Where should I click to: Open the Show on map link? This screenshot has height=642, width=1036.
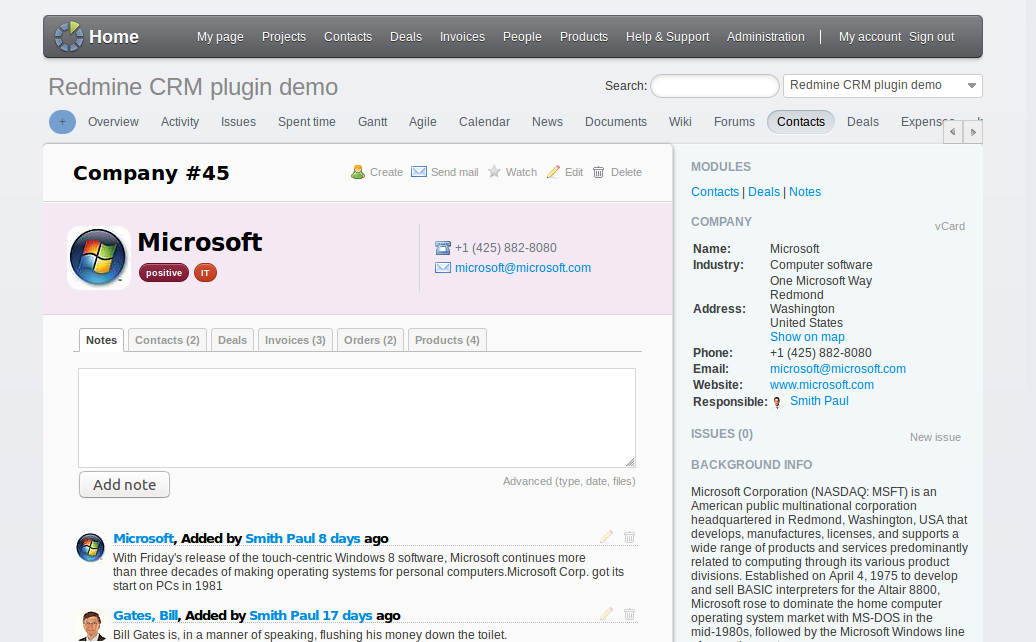(x=807, y=337)
